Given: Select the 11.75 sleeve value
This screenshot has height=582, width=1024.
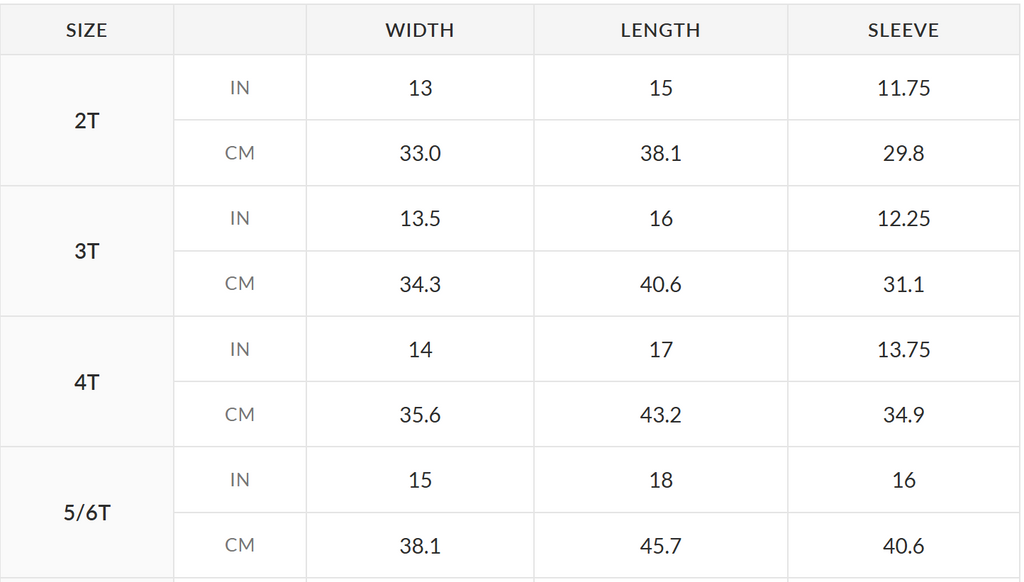Looking at the screenshot, I should tap(903, 88).
